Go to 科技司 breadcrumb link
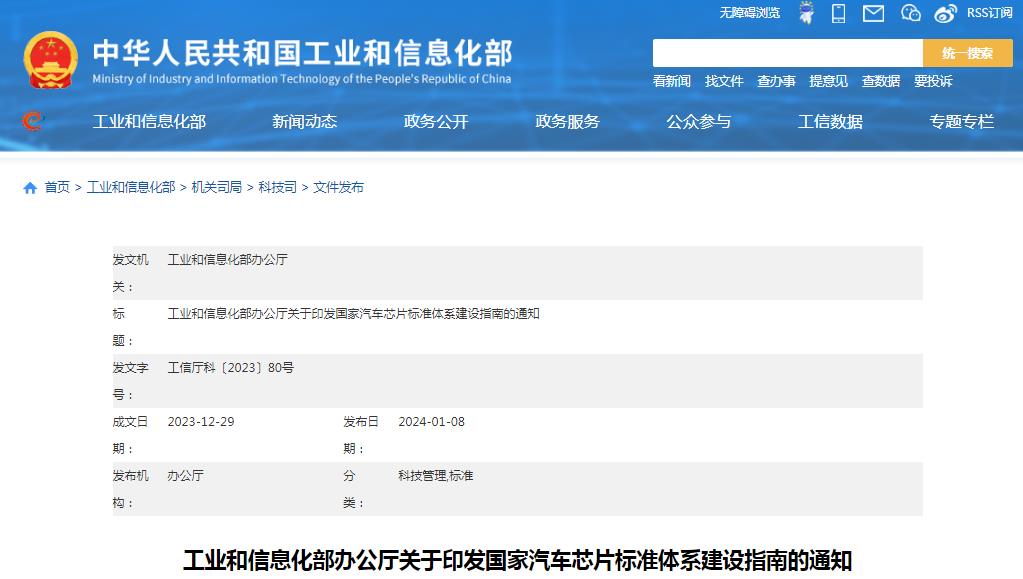The height and width of the screenshot is (579, 1023). 277,187
